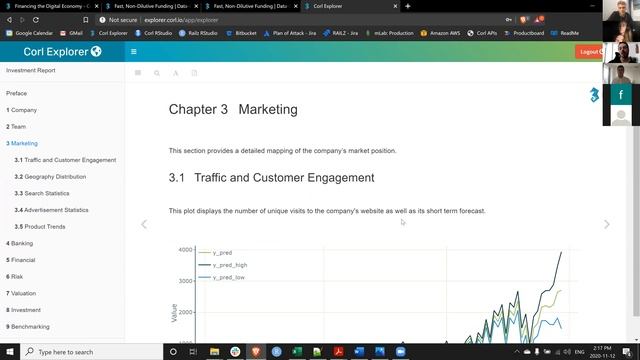
Task: Open chapter 5 Financial
Action: 20,260
